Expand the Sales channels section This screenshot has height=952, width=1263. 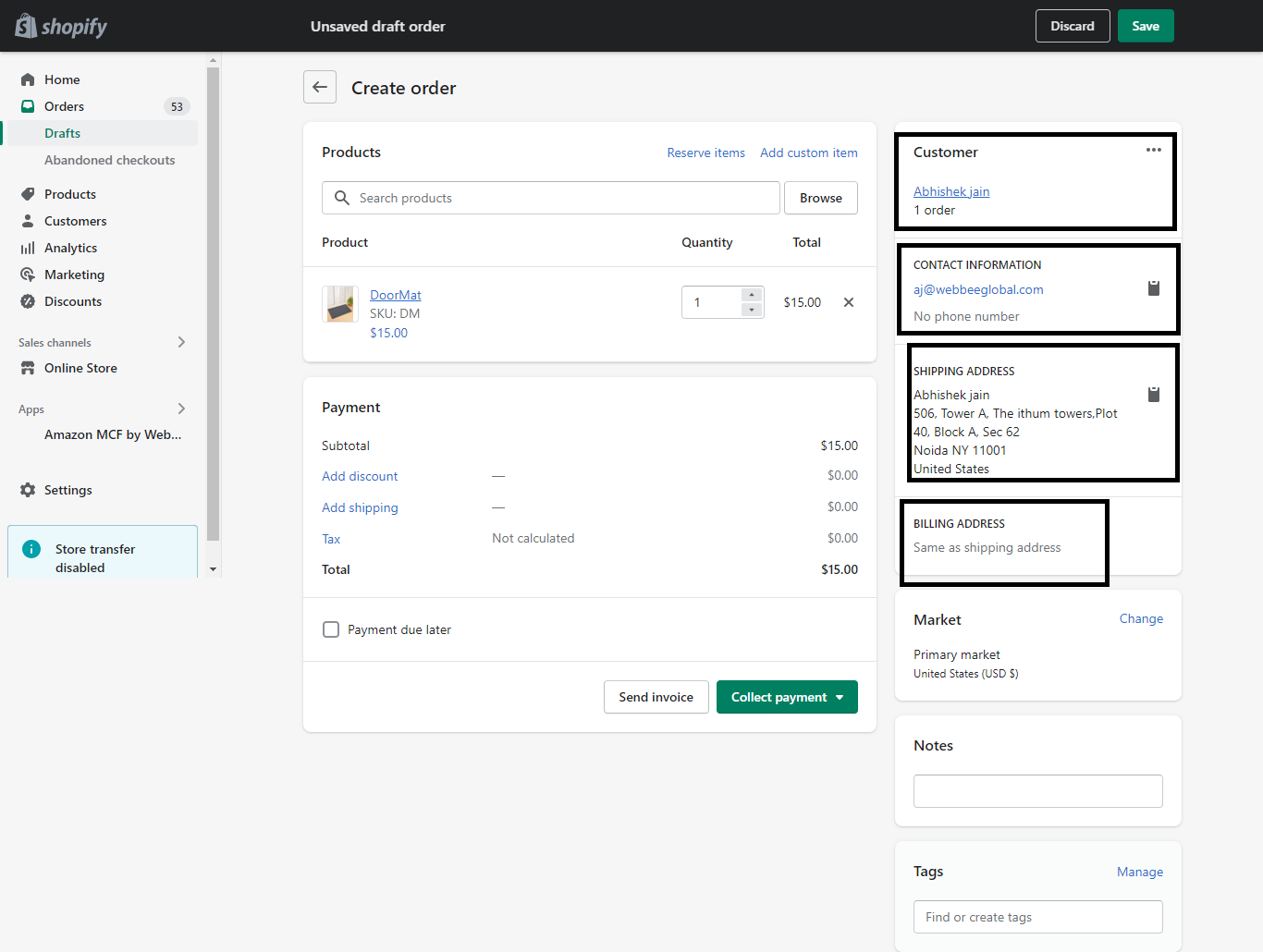181,341
